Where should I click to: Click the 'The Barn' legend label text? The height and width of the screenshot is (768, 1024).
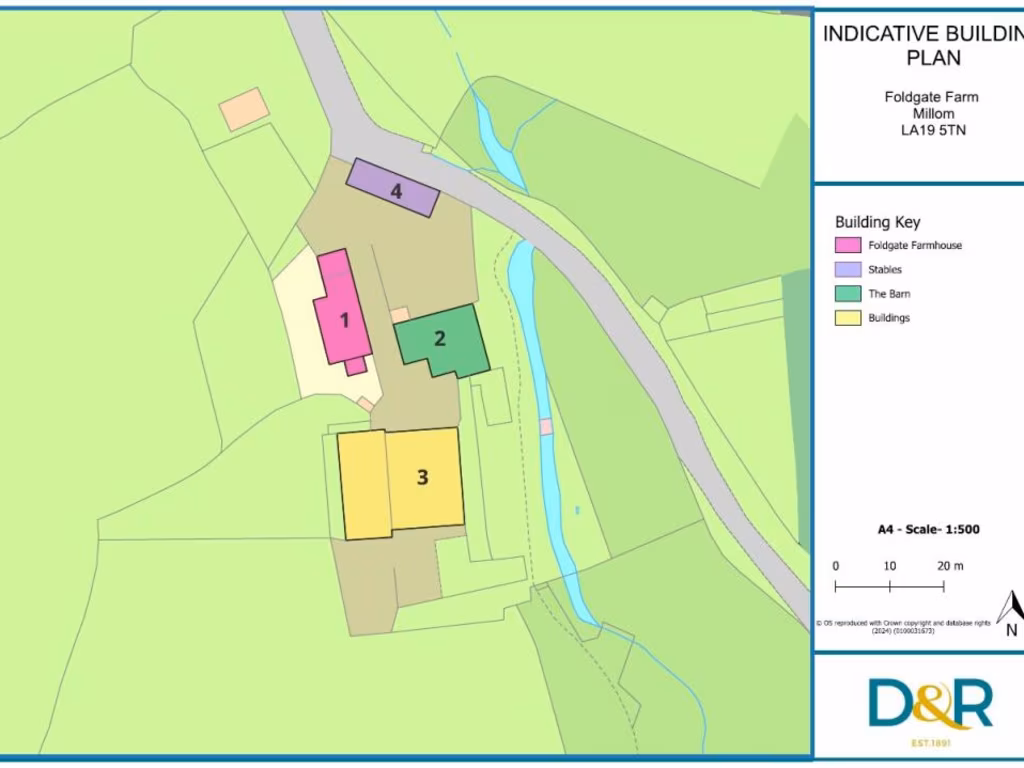888,294
